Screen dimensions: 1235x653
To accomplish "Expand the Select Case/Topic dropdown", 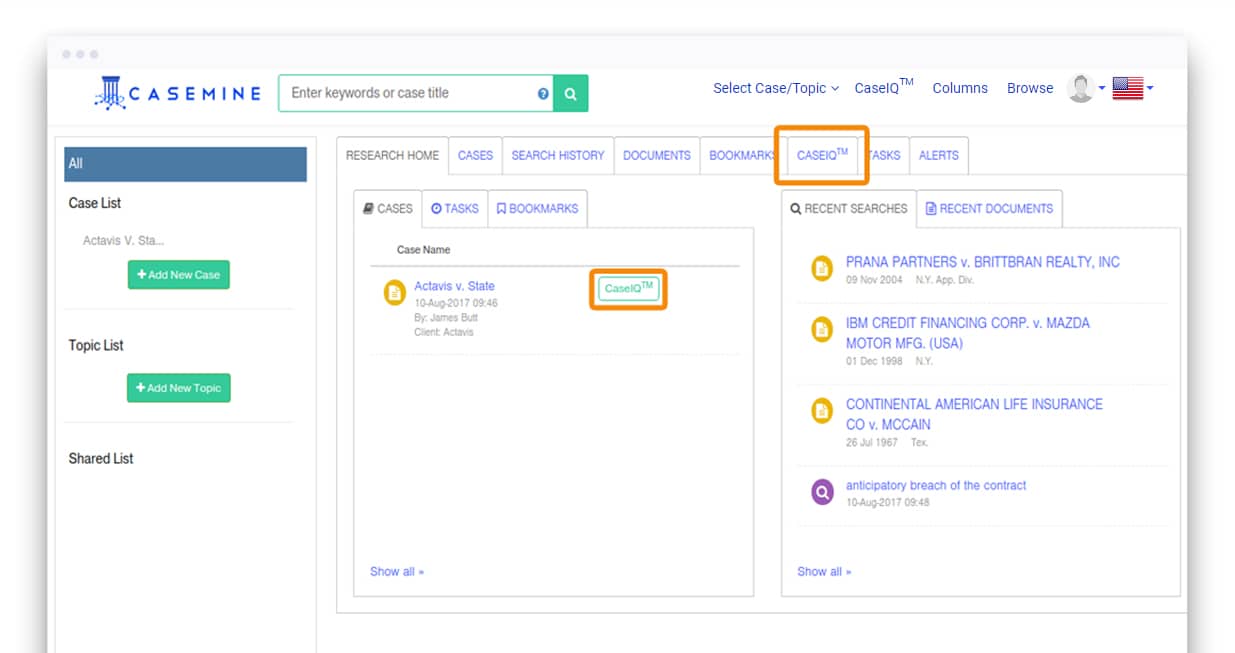I will tap(775, 88).
